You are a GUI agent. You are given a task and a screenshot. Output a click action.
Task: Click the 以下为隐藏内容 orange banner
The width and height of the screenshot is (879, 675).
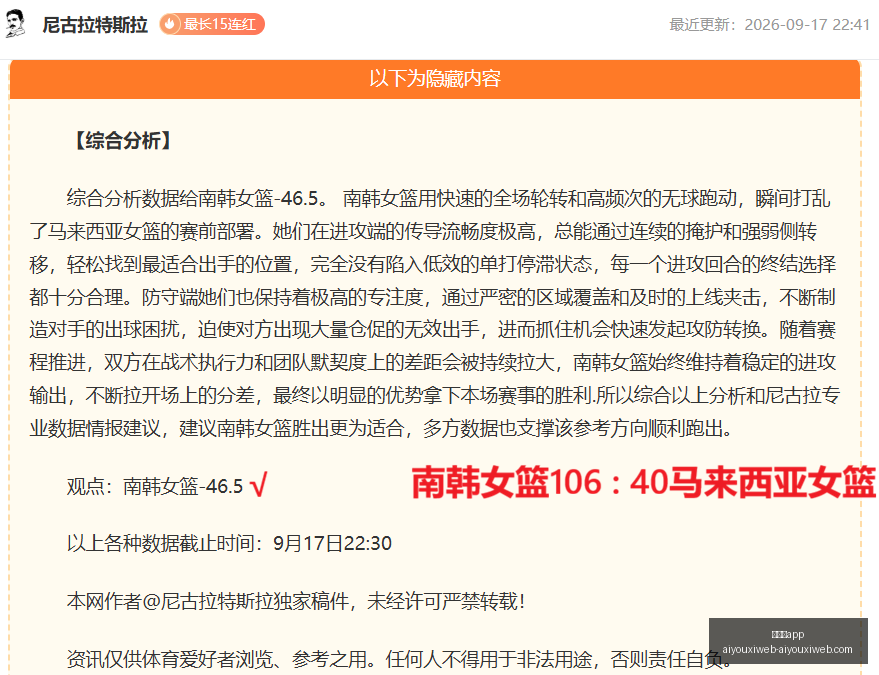pos(434,79)
